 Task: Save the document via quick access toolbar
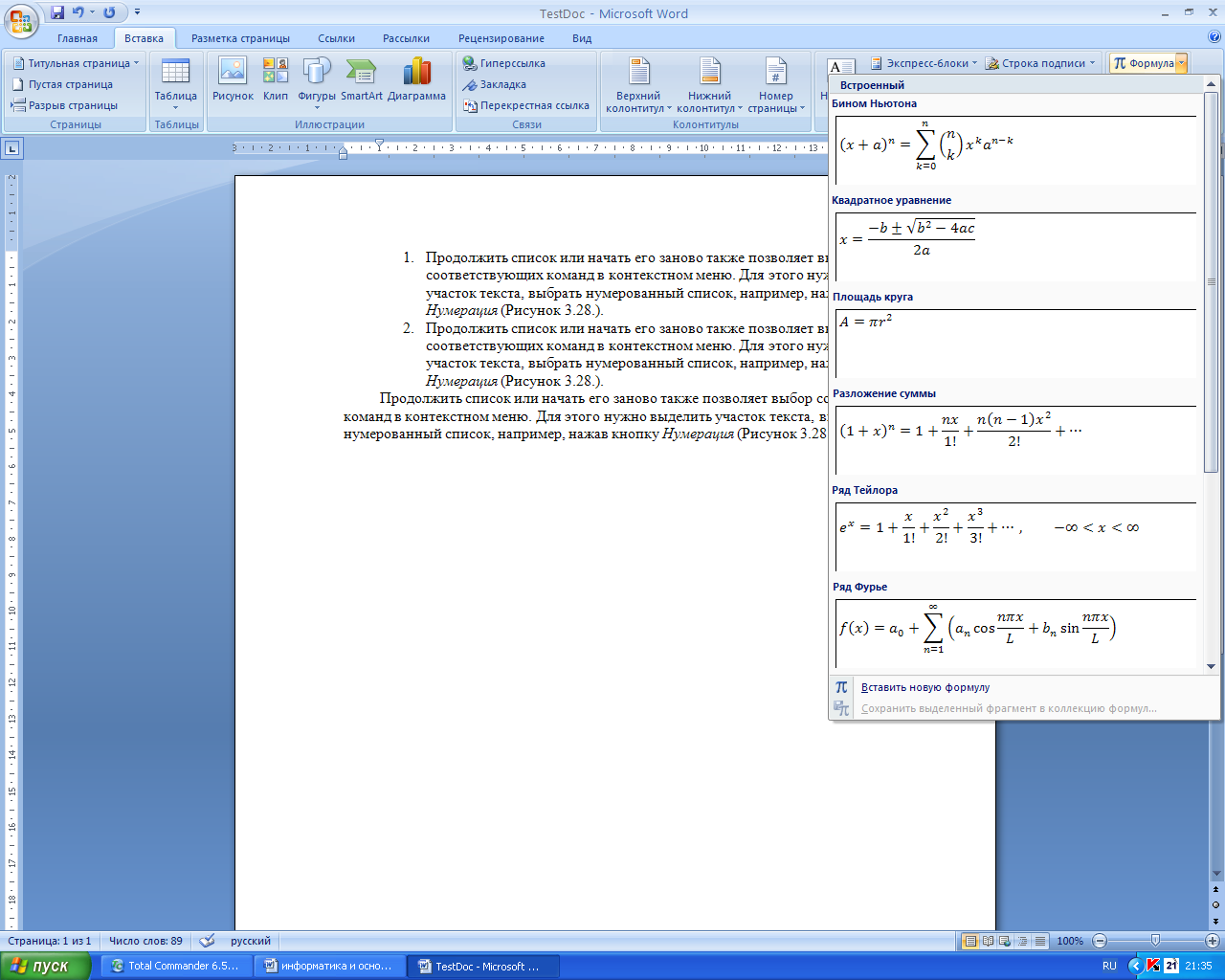(x=57, y=12)
